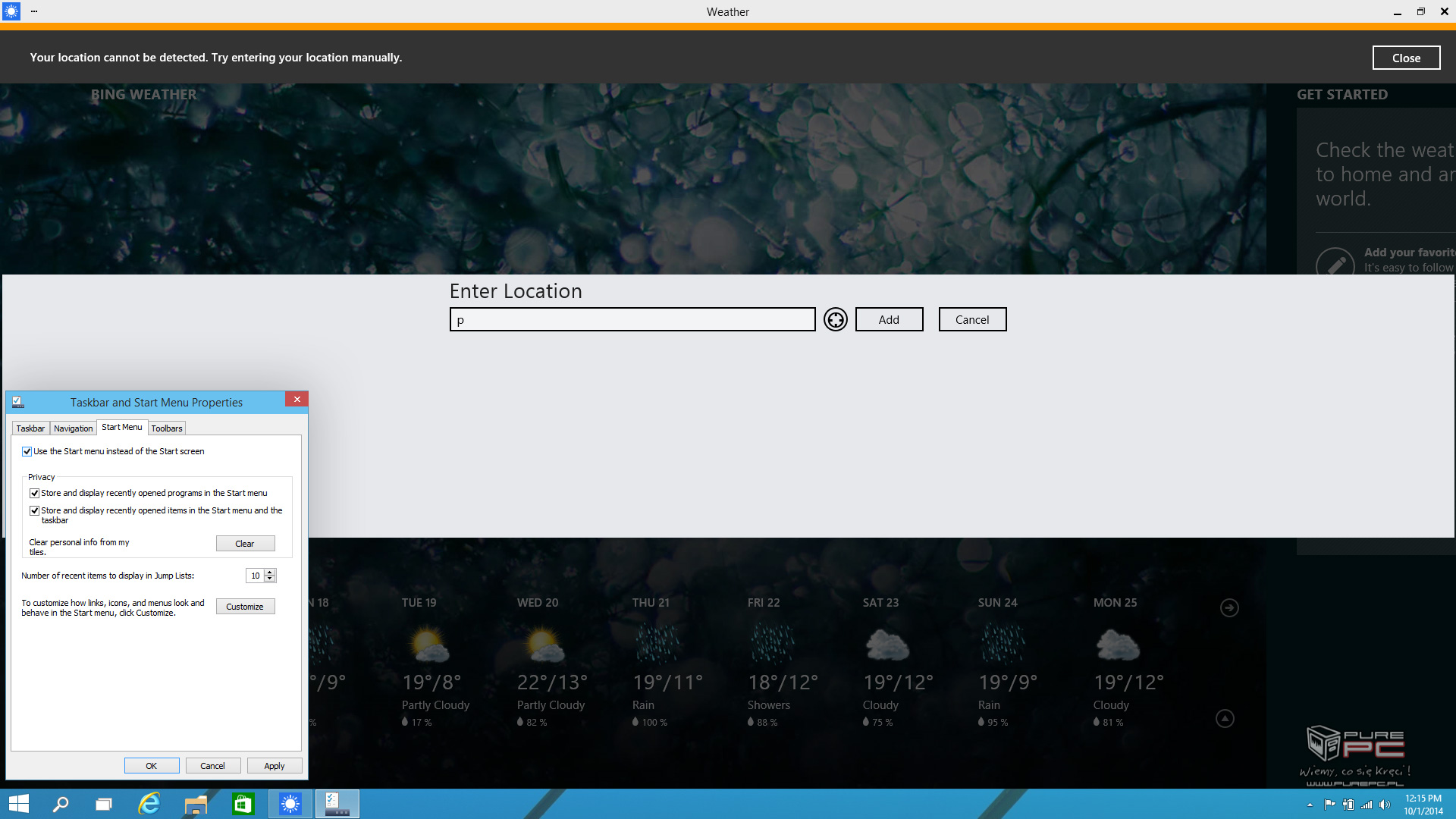Show hidden tray icons arrow
Image resolution: width=1456 pixels, height=819 pixels.
tap(1310, 805)
